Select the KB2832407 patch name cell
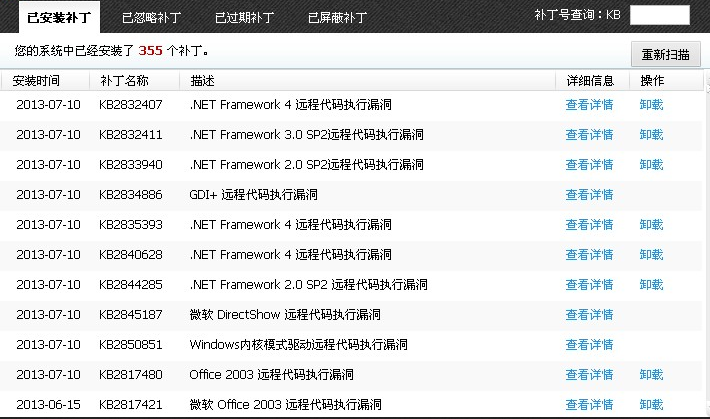This screenshot has height=419, width=710. pos(131,105)
